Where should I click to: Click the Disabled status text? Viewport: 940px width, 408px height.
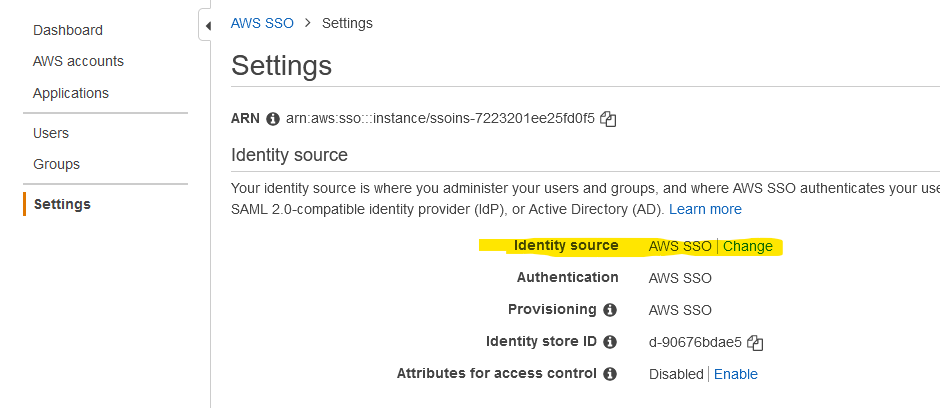(676, 374)
